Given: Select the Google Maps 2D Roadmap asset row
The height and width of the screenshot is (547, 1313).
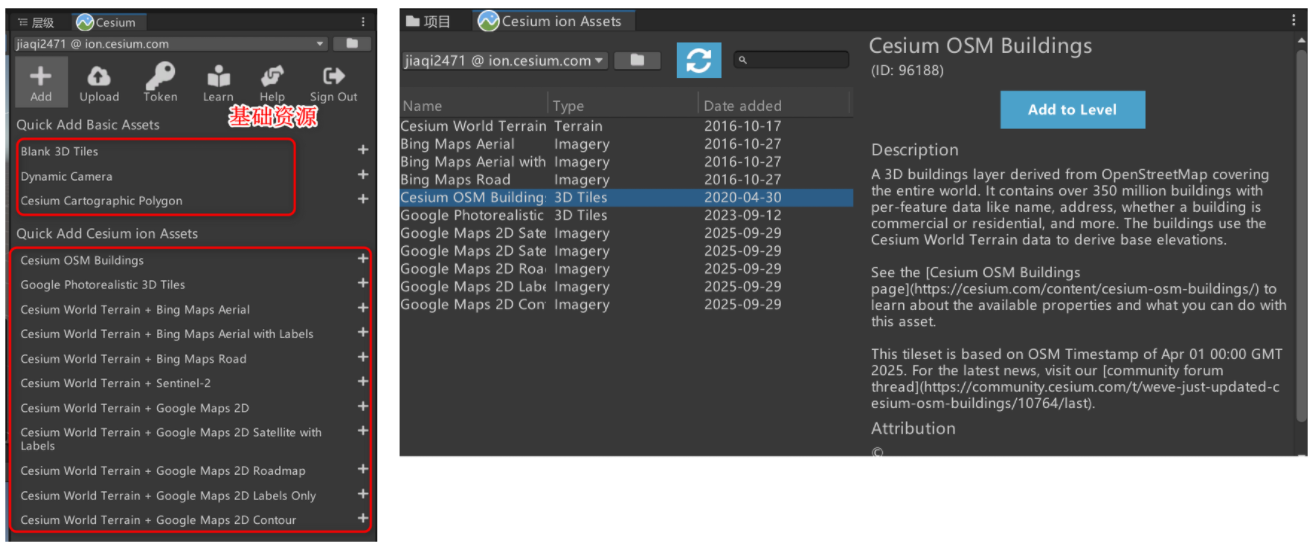Looking at the screenshot, I should (x=626, y=269).
